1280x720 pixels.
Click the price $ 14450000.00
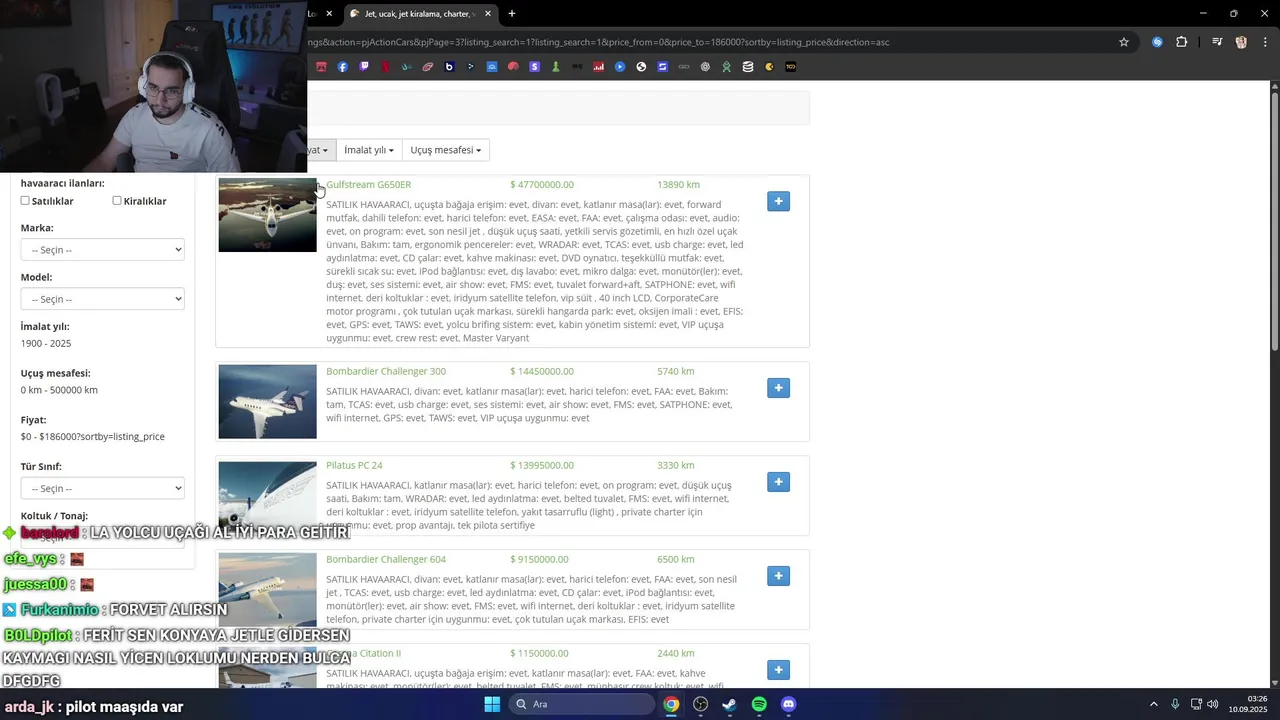tap(542, 371)
